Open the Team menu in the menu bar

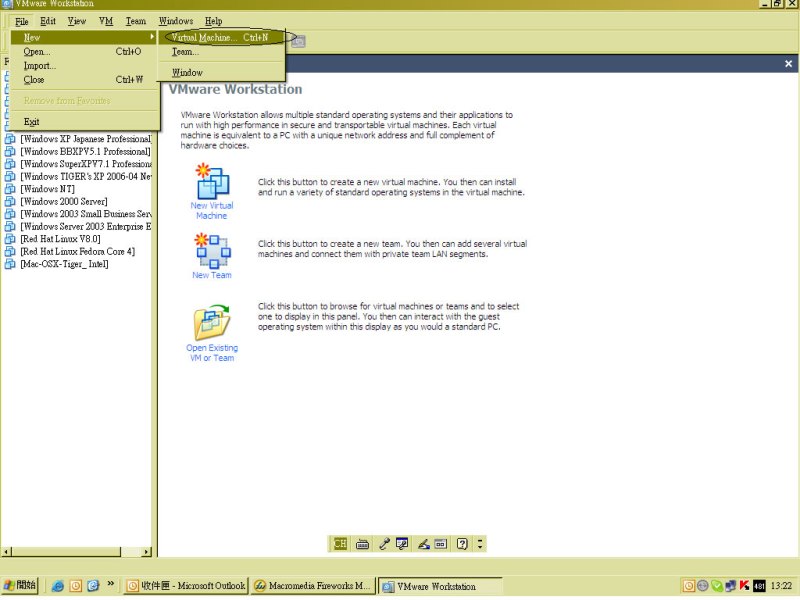pyautogui.click(x=136, y=21)
